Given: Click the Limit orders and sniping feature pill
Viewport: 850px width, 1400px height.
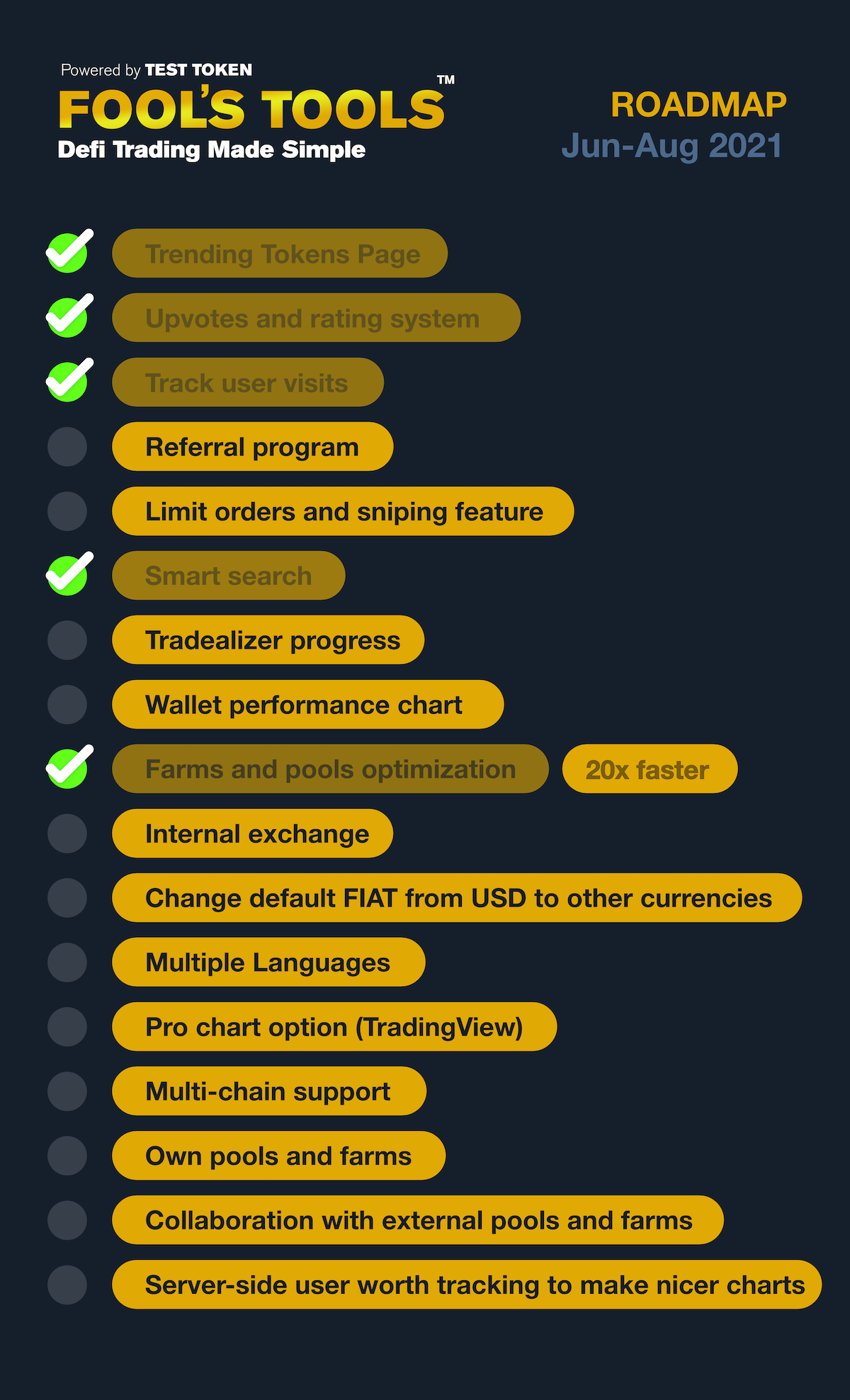Looking at the screenshot, I should (343, 511).
